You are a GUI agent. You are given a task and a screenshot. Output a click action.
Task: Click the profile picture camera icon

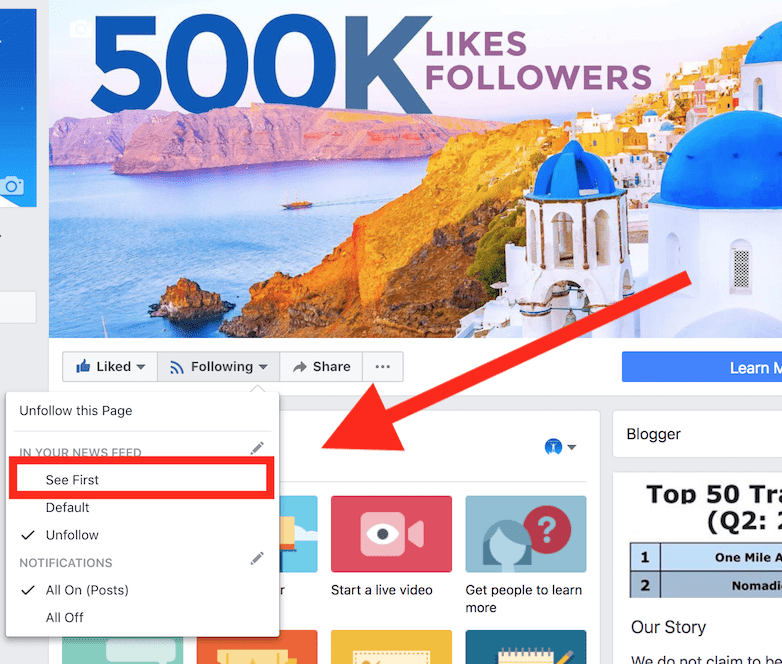[12, 186]
